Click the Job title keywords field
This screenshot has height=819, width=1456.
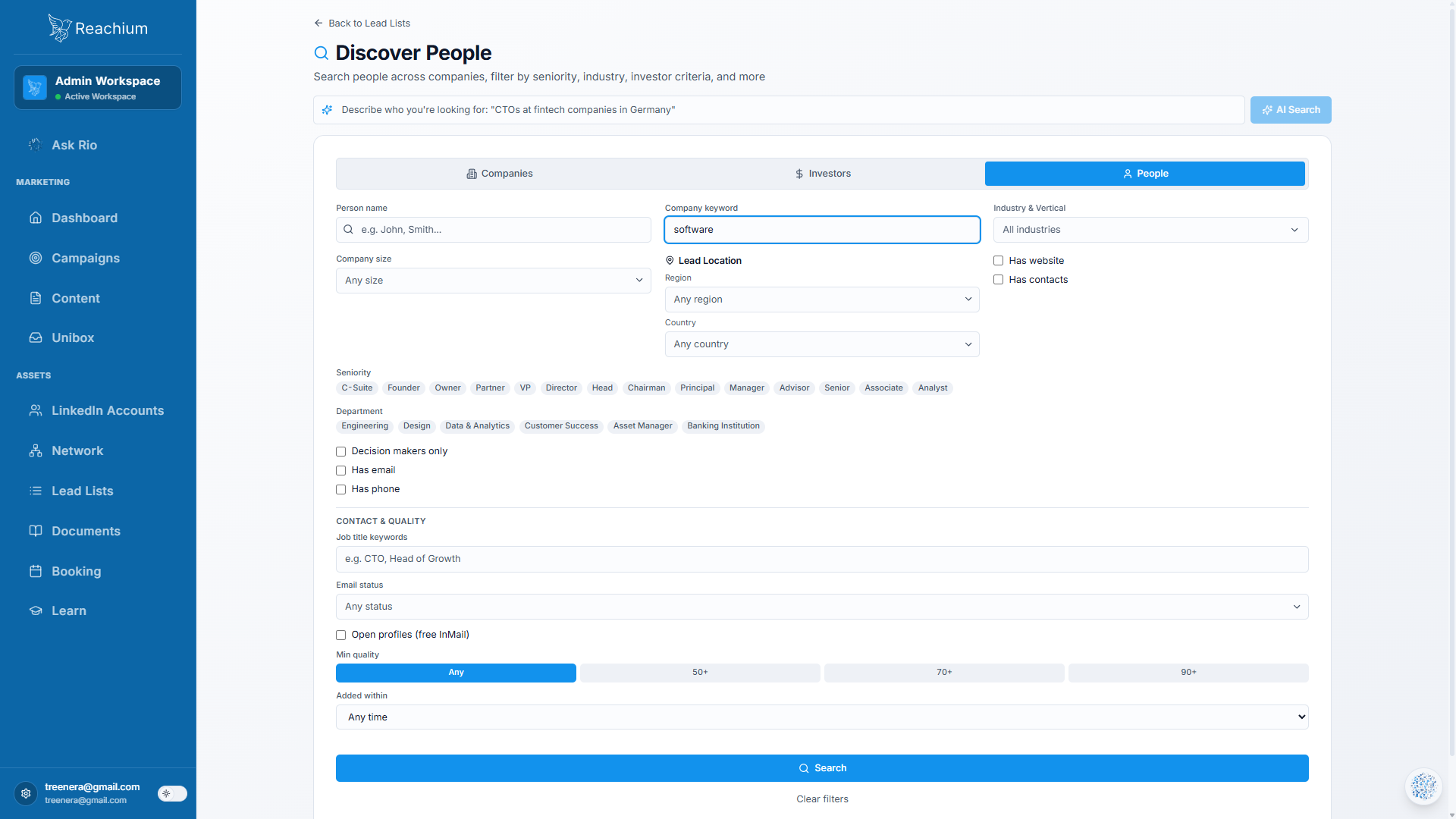coord(822,559)
